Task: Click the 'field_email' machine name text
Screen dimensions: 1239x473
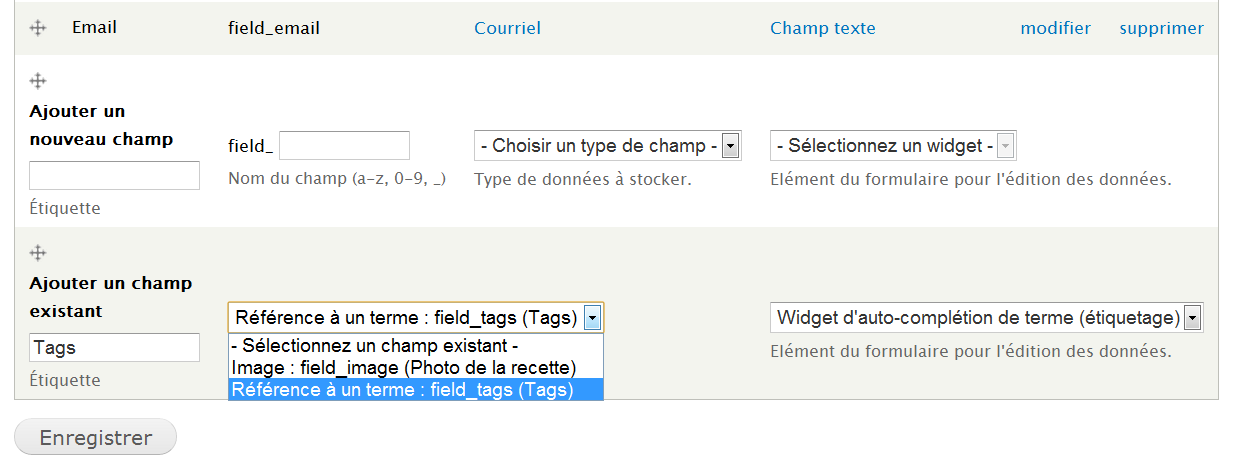Action: [274, 28]
